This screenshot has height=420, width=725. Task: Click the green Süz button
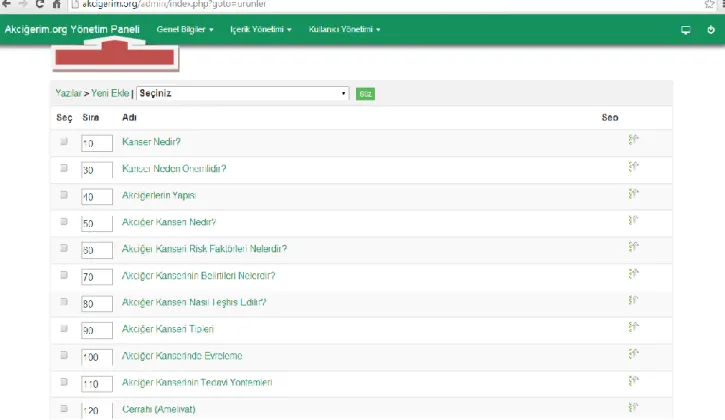tap(365, 94)
